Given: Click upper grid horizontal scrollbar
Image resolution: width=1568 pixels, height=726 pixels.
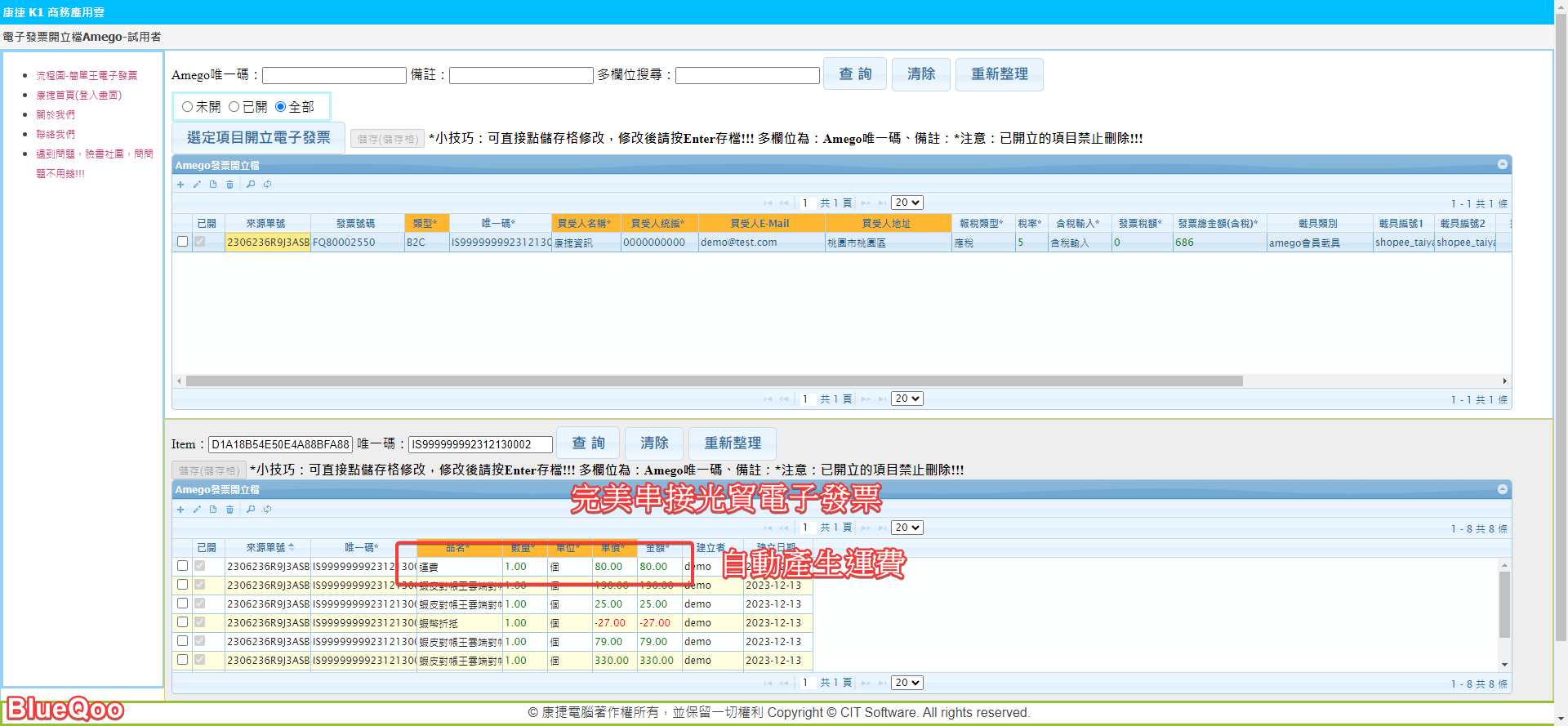Looking at the screenshot, I should (714, 381).
